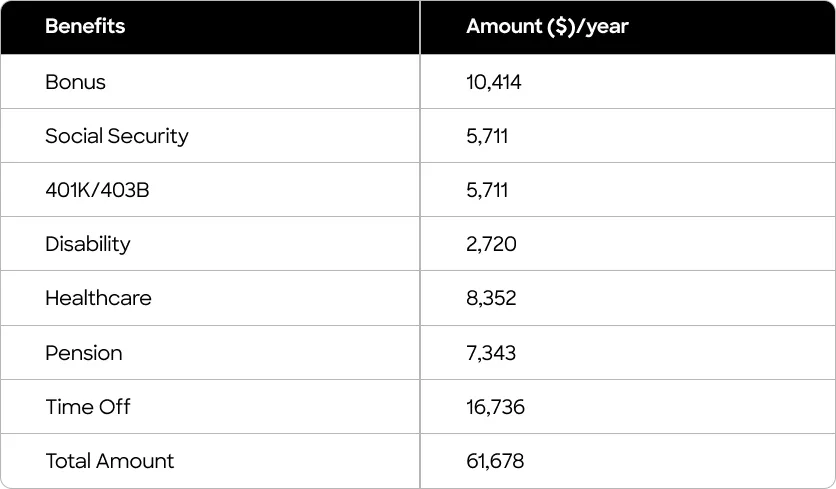Click the Benefits column header
836x489 pixels.
(x=85, y=26)
